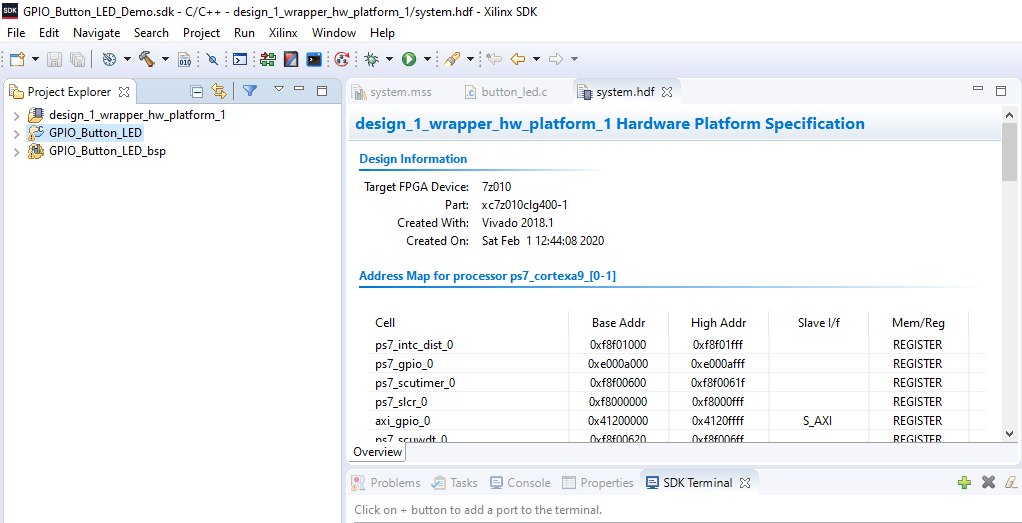Open the Debug dropdown arrow
Screen dimensions: 1022x523
pyautogui.click(x=389, y=59)
